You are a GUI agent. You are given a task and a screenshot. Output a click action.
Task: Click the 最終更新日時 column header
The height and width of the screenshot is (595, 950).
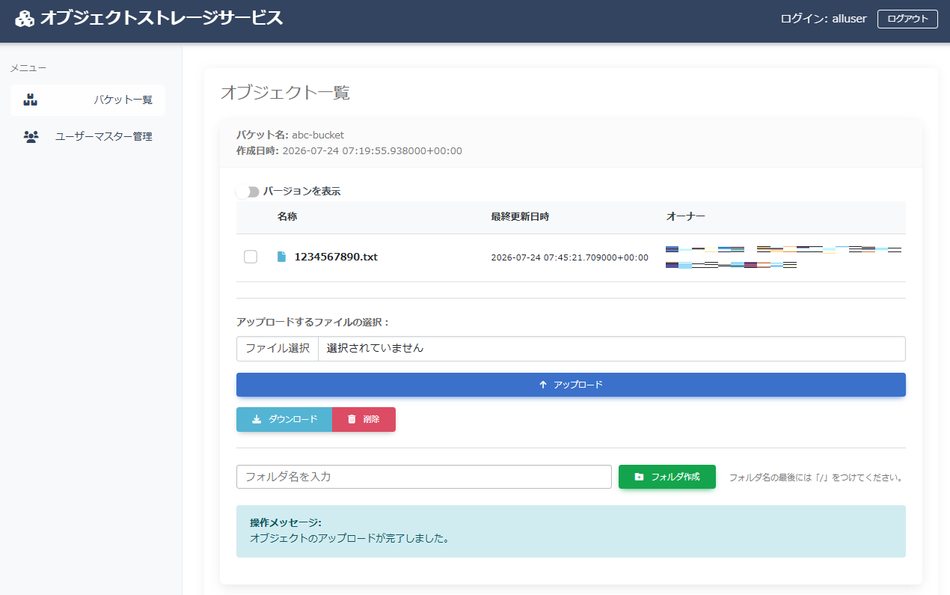point(520,216)
